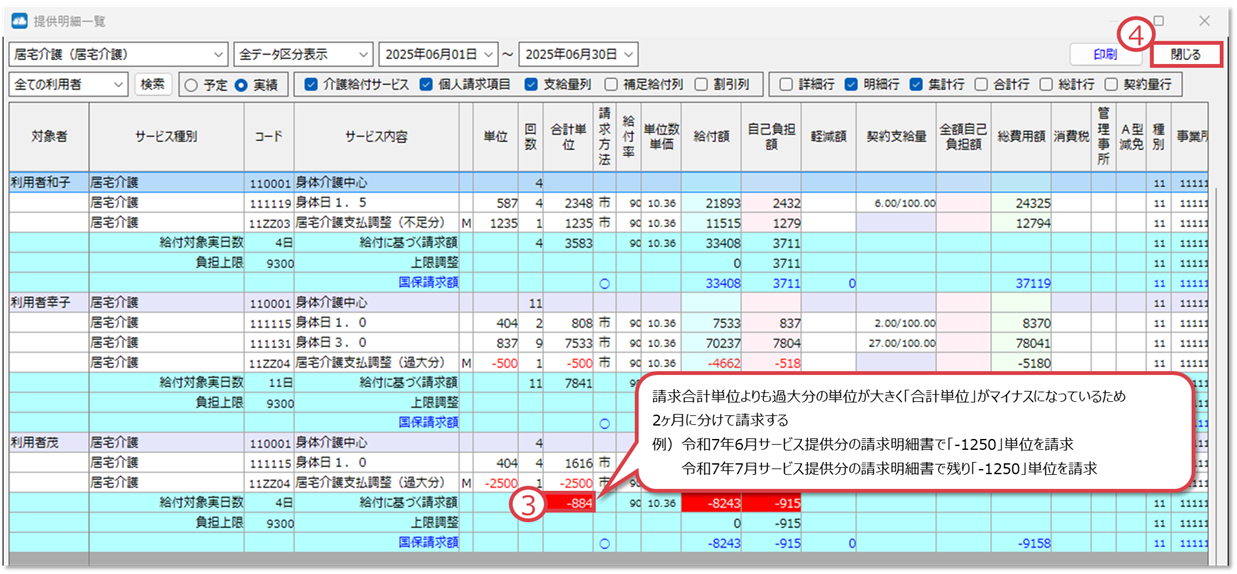Click circle mark in 利用者茂's 国保請求額 row
This screenshot has height=574, width=1237.
click(x=604, y=543)
